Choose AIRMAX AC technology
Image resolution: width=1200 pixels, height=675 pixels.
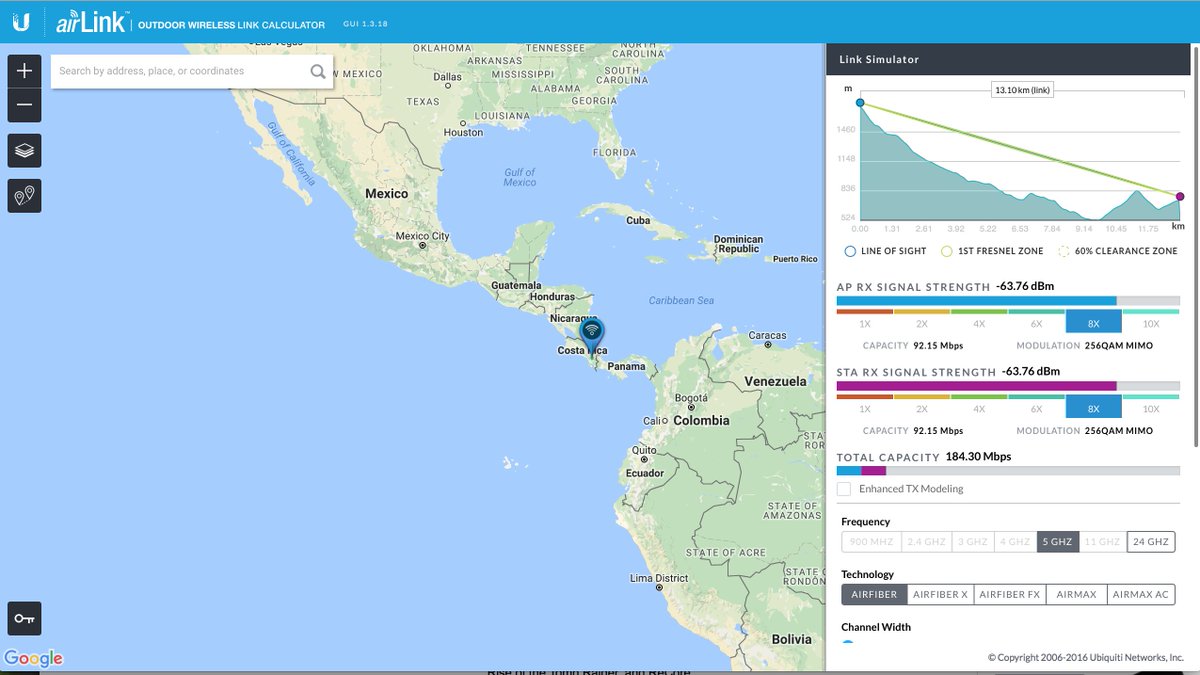coord(1141,594)
